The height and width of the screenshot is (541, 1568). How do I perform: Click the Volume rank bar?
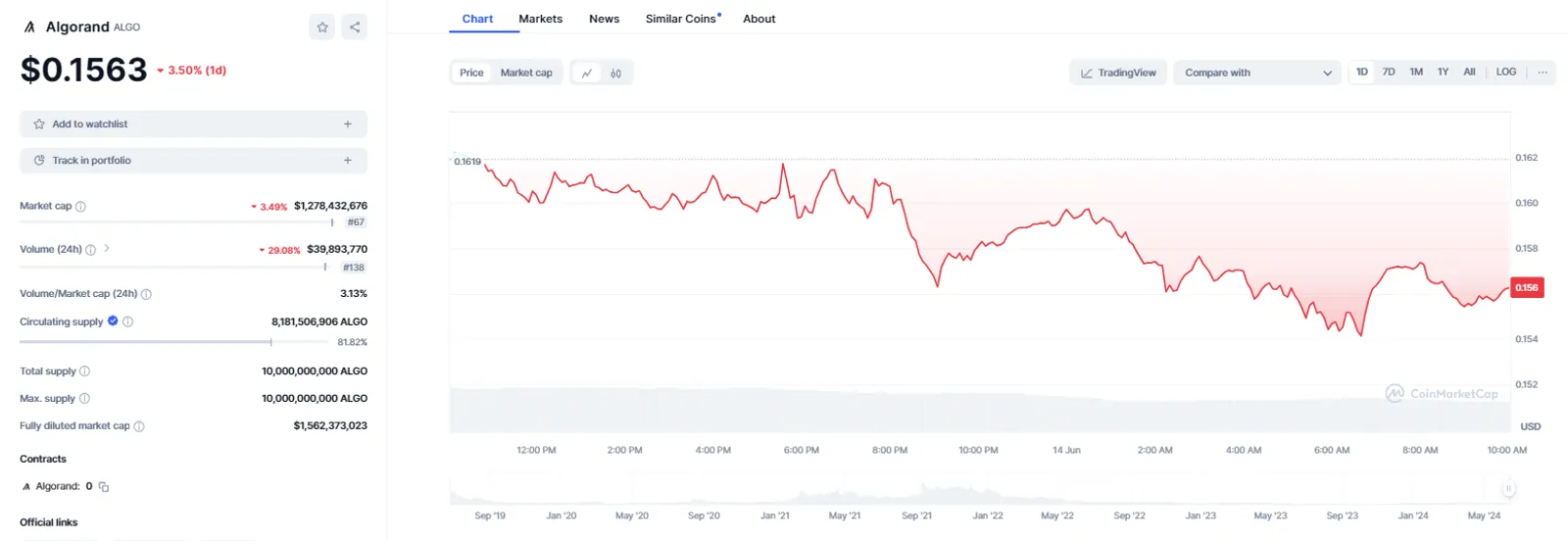[176, 268]
